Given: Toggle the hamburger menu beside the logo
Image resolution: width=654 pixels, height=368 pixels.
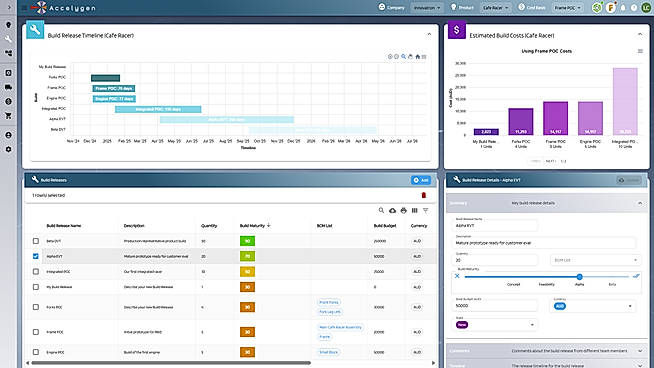Looking at the screenshot, I should [24, 8].
